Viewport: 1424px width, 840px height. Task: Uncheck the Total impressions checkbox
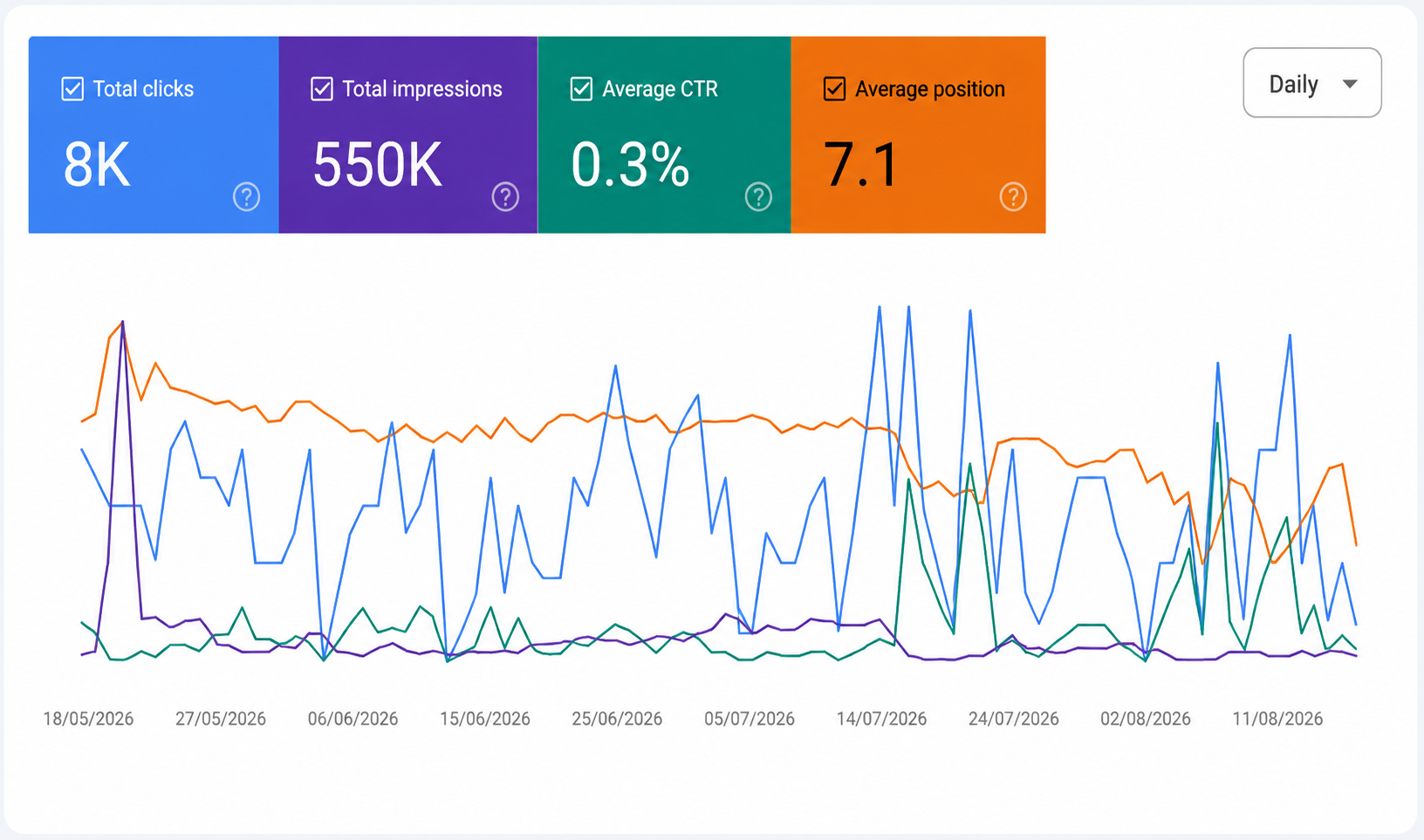[322, 89]
